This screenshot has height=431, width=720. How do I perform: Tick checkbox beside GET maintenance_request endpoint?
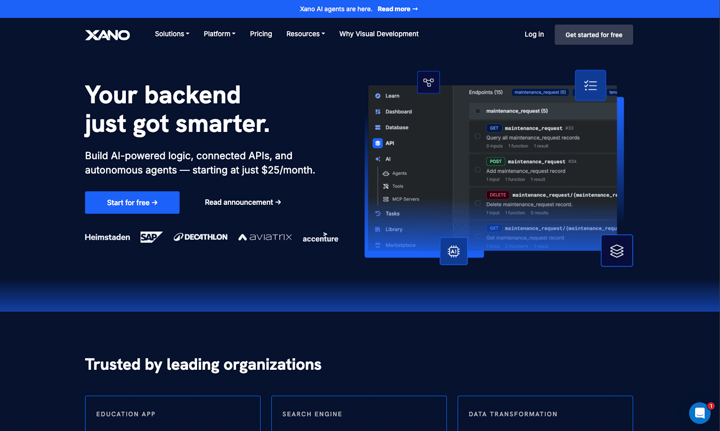pos(478,137)
